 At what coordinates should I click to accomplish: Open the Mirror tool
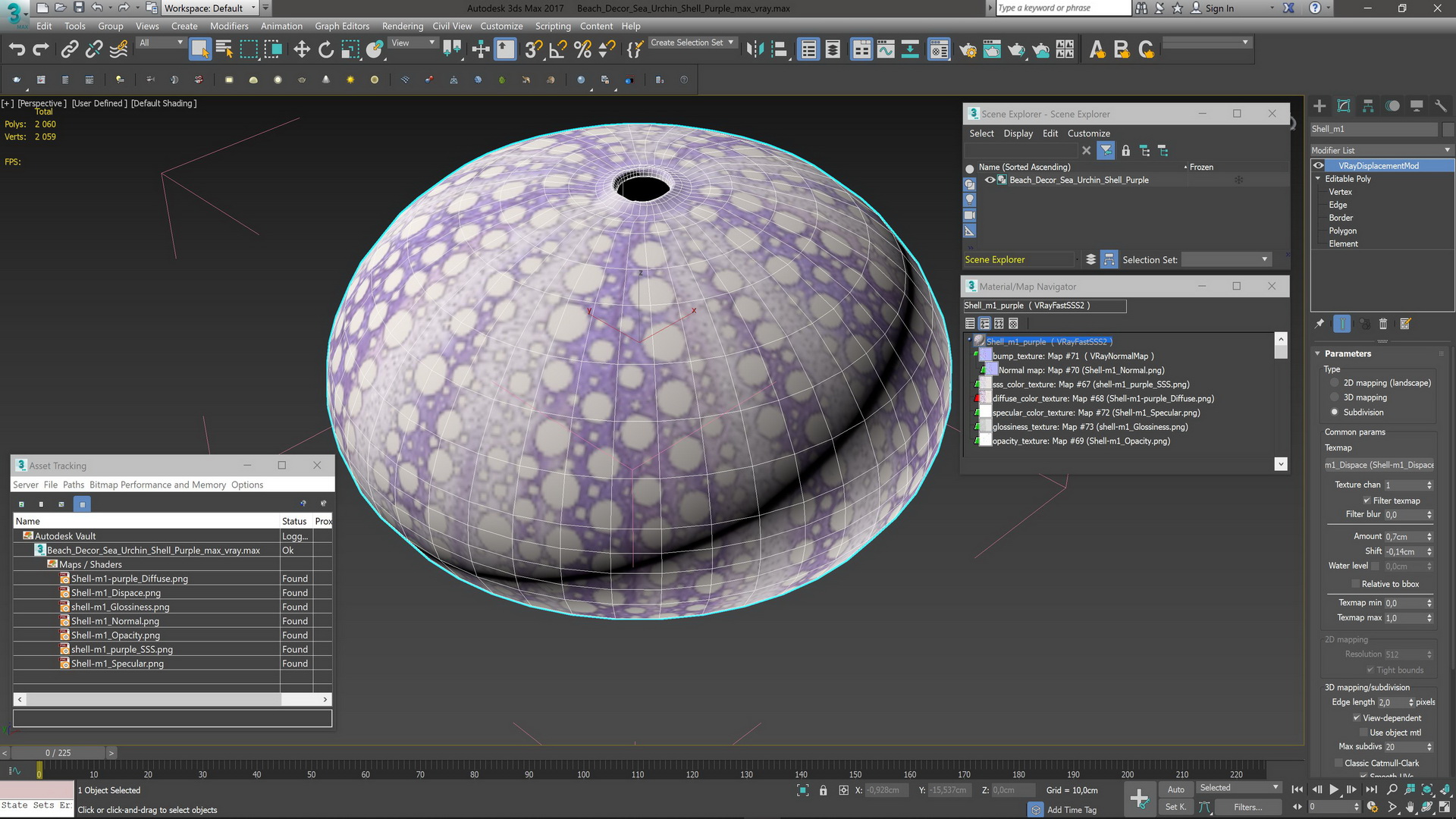click(x=755, y=50)
